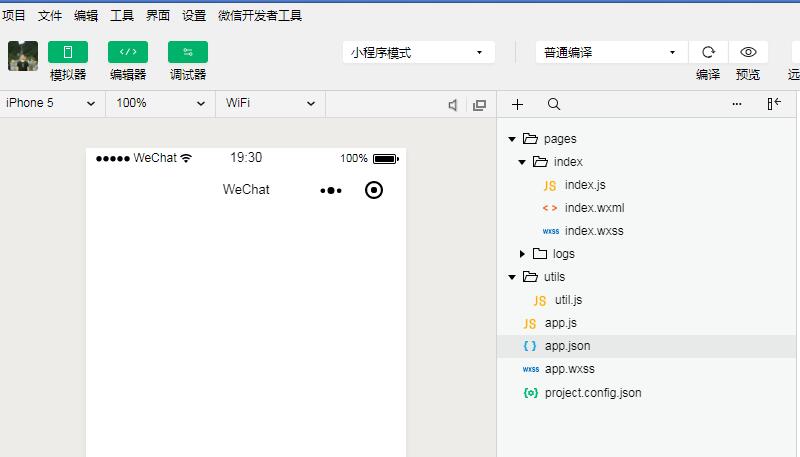Collapse the pages folder
The height and width of the screenshot is (457, 800).
tap(512, 139)
